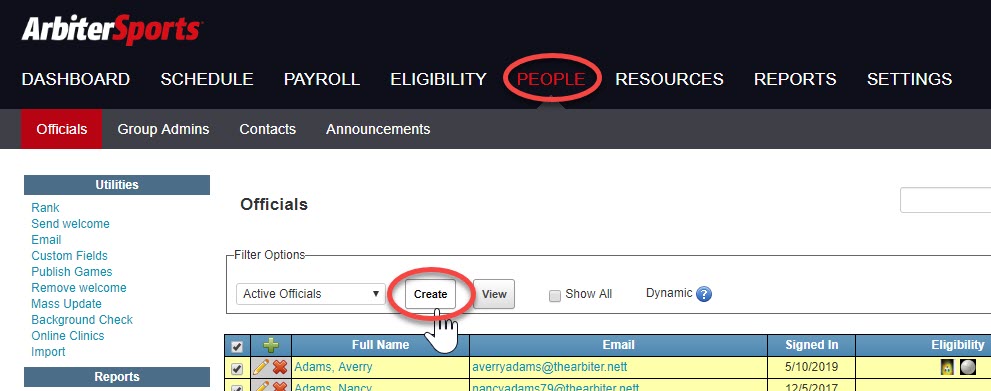Image resolution: width=991 pixels, height=391 pixels.
Task: Click the averryadams@thearbiter.nett email link
Action: click(549, 367)
